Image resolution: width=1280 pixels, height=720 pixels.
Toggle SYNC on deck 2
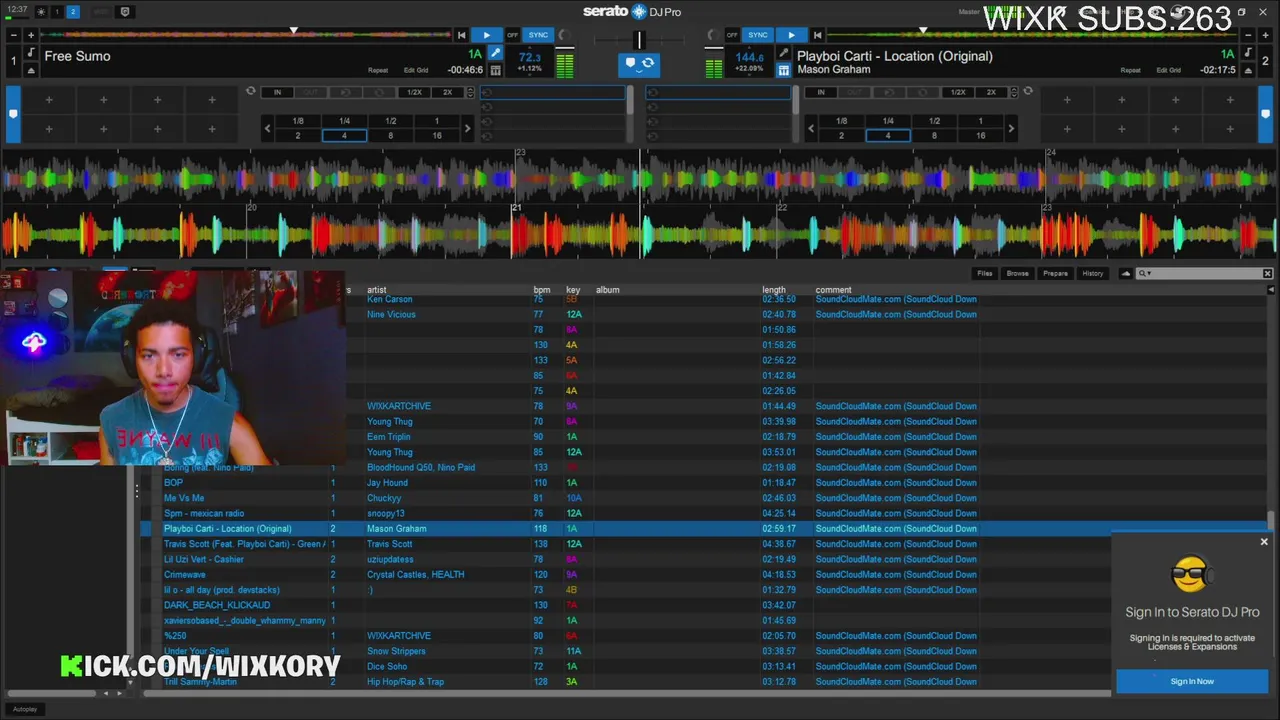(x=758, y=35)
